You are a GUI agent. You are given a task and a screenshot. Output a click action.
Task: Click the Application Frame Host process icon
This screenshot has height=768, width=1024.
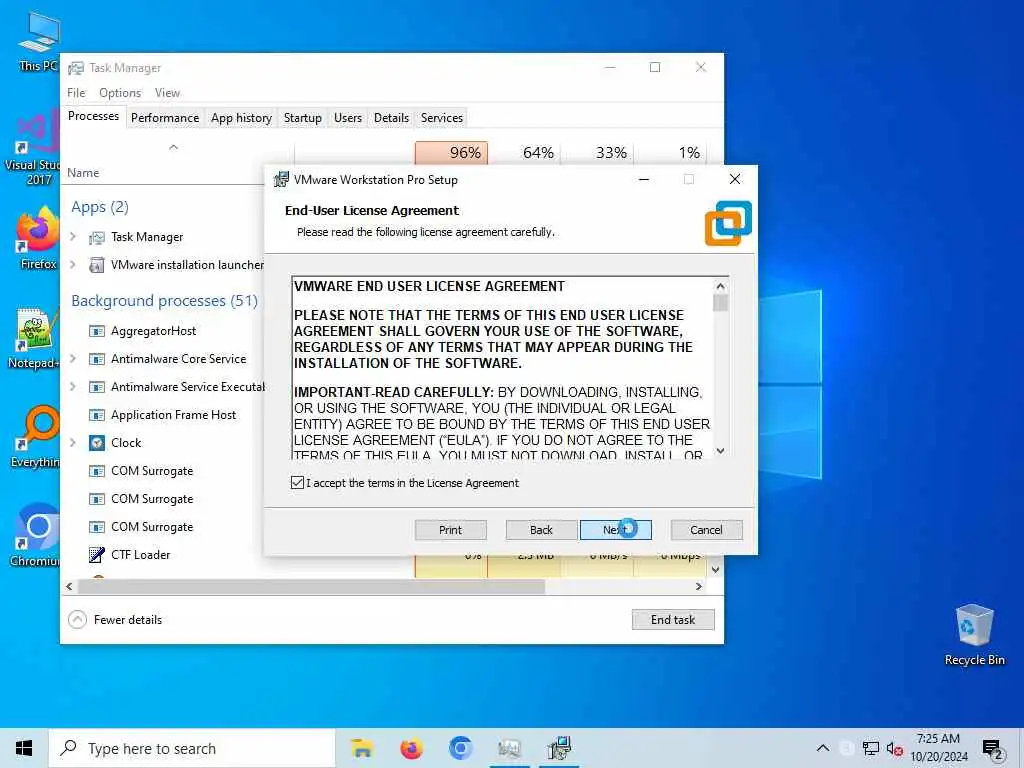pos(97,415)
